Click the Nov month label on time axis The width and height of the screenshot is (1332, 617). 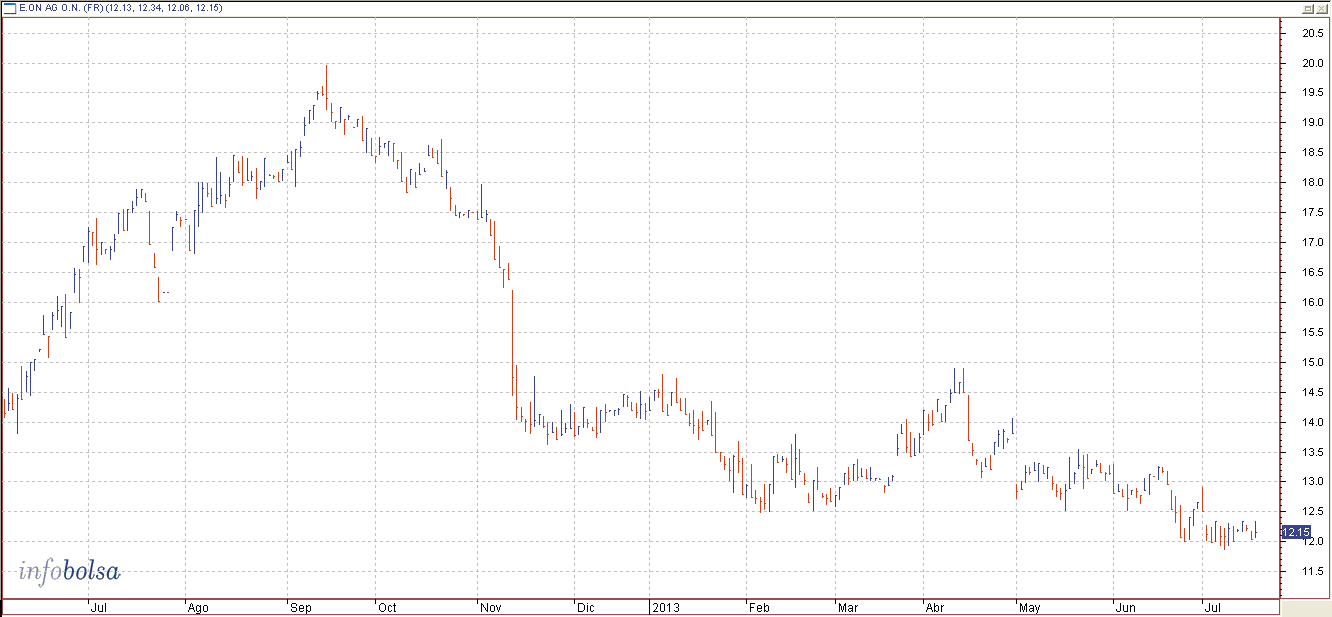coord(490,607)
